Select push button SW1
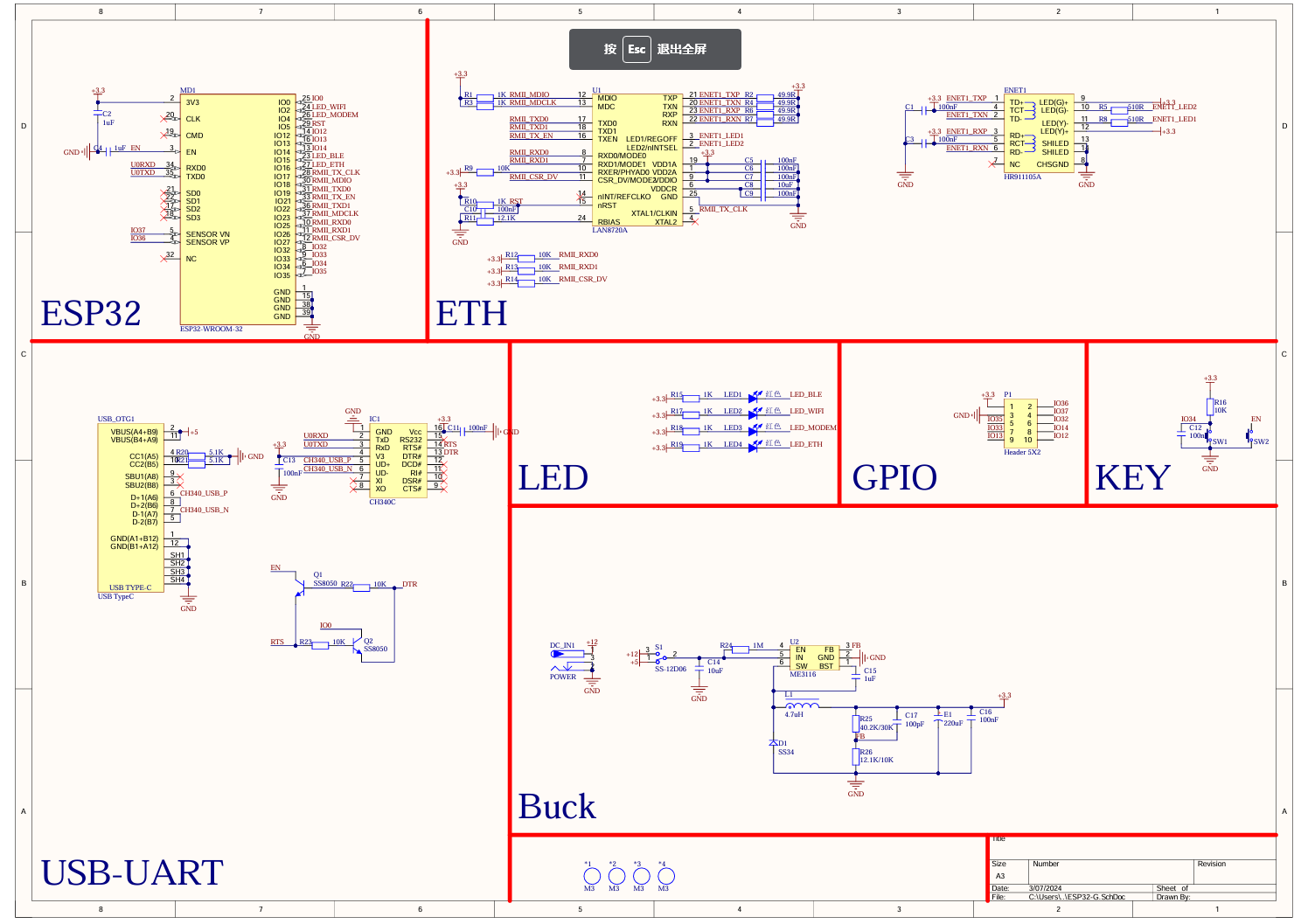This screenshot has height=924, width=1301. coord(1209,435)
